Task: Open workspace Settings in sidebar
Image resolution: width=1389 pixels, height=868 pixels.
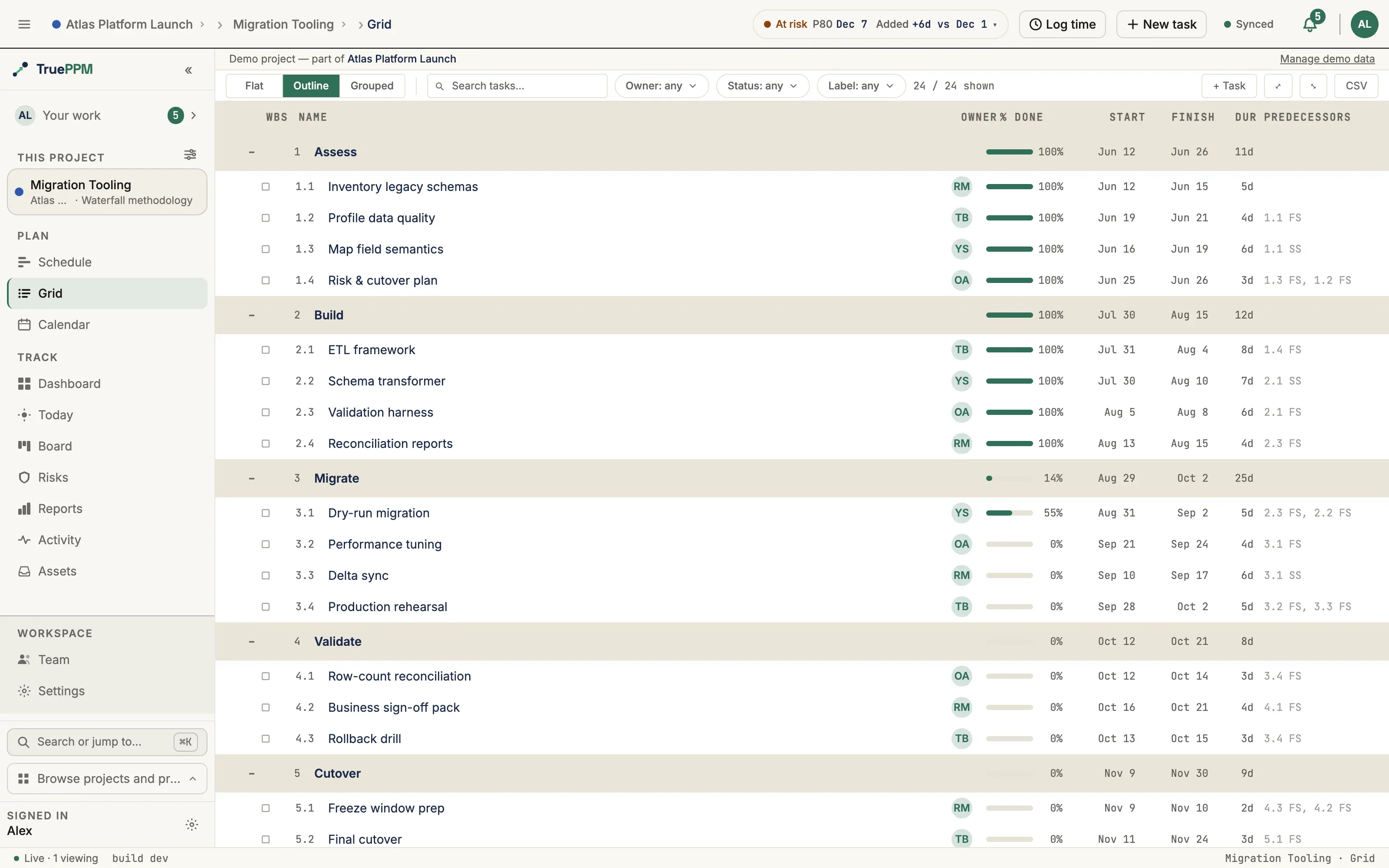Action: tap(107, 690)
